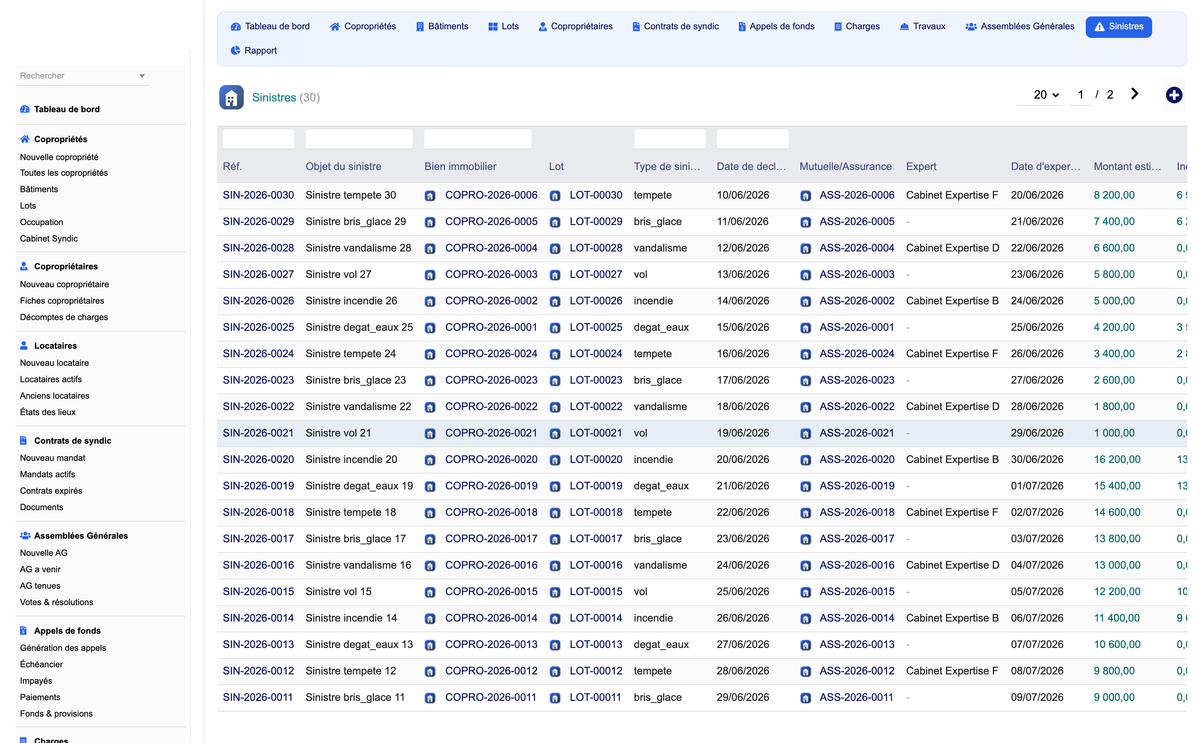Click the blue plus add sinistre icon
Viewport: 1200px width, 743px height.
click(x=1174, y=95)
